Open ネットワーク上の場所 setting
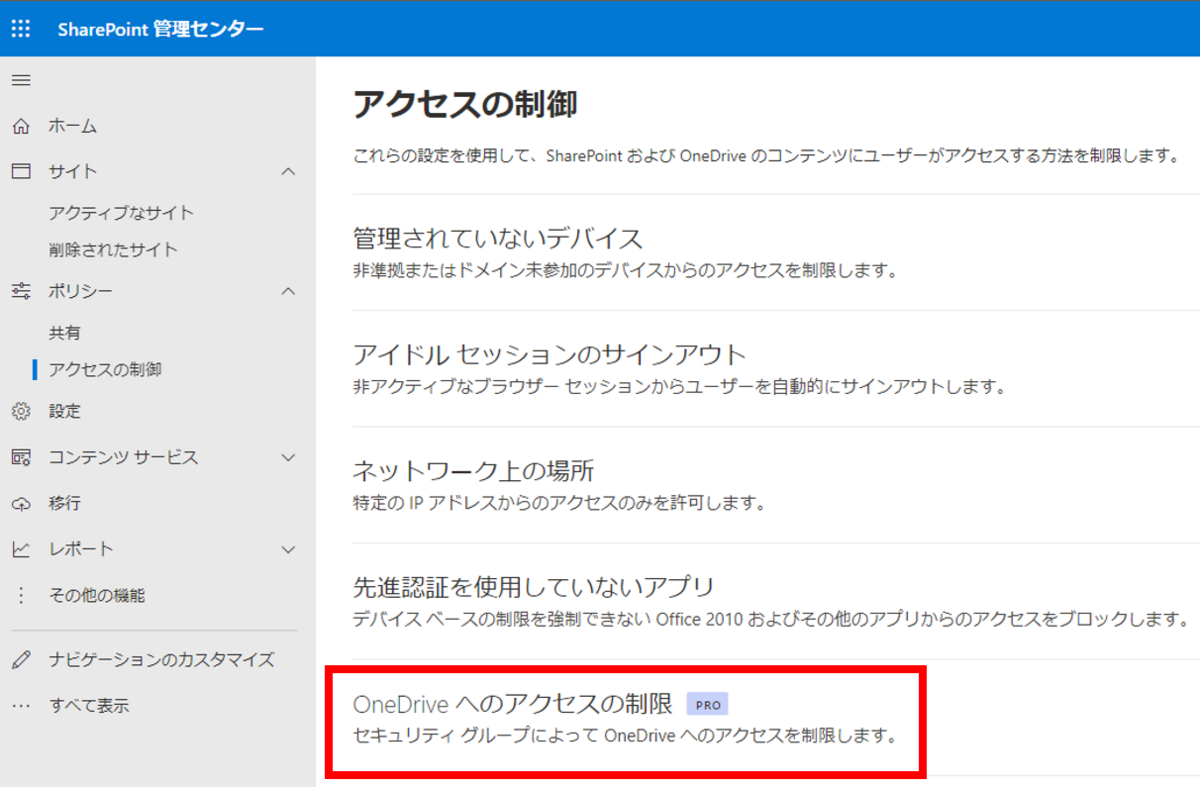 pos(474,470)
